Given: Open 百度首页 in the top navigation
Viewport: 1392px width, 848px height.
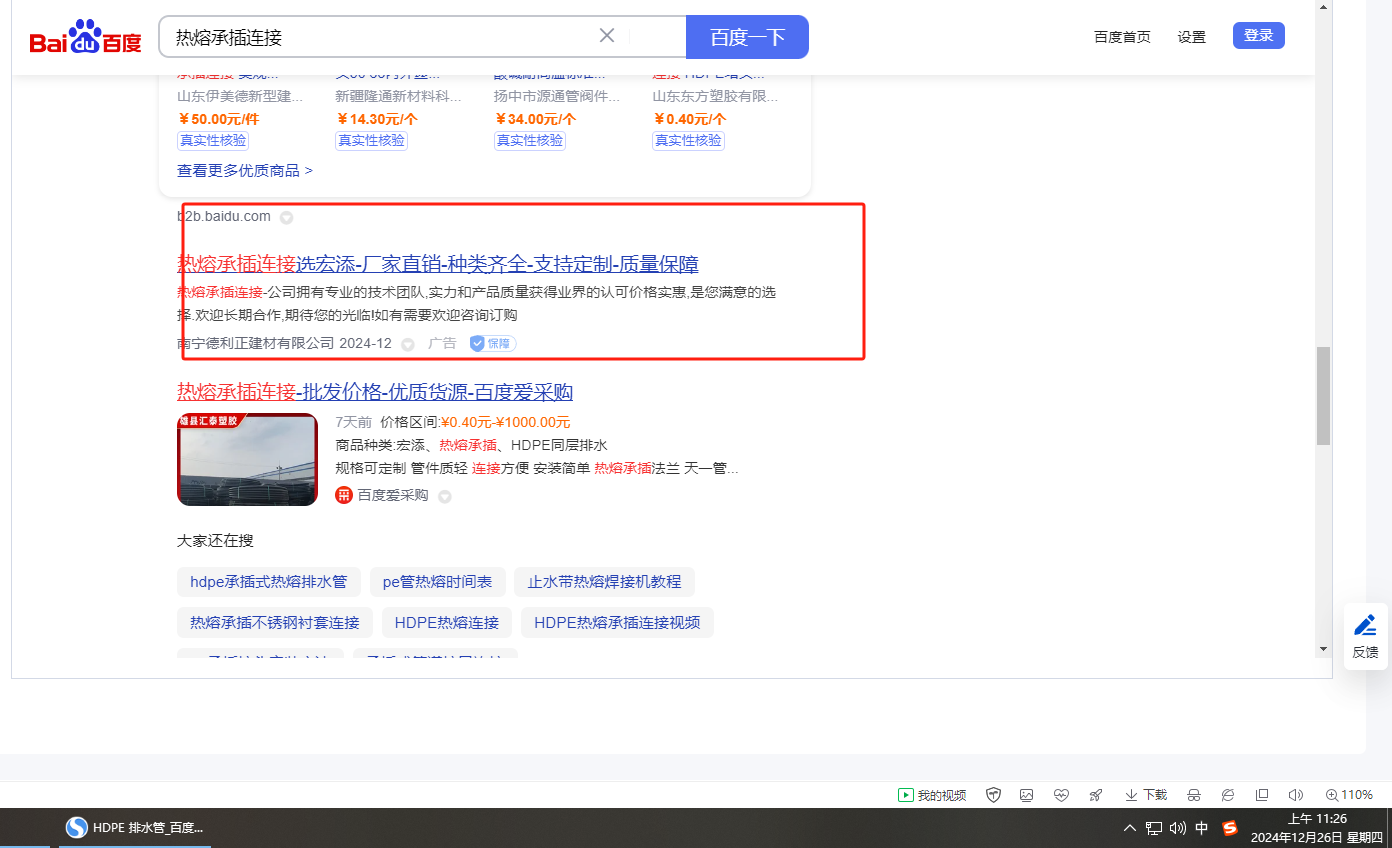Looking at the screenshot, I should point(1122,37).
